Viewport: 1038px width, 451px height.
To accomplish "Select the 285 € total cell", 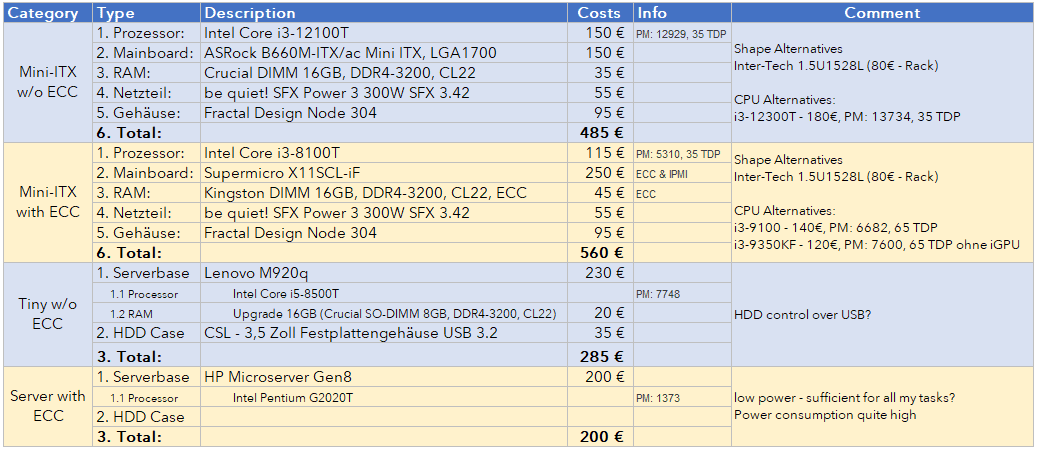I will tap(600, 356).
